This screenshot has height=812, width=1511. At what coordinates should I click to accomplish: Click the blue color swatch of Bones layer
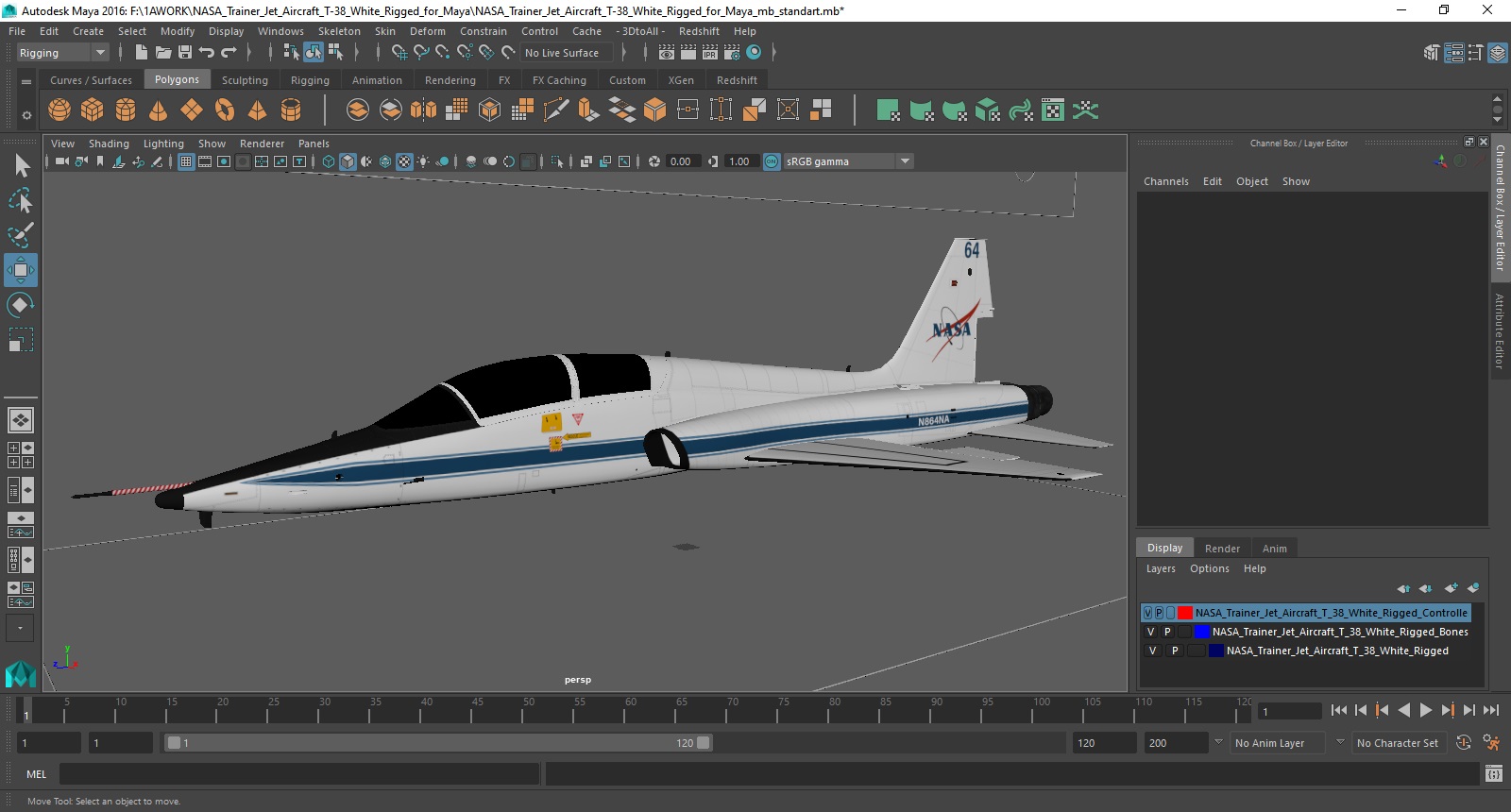pos(1201,632)
